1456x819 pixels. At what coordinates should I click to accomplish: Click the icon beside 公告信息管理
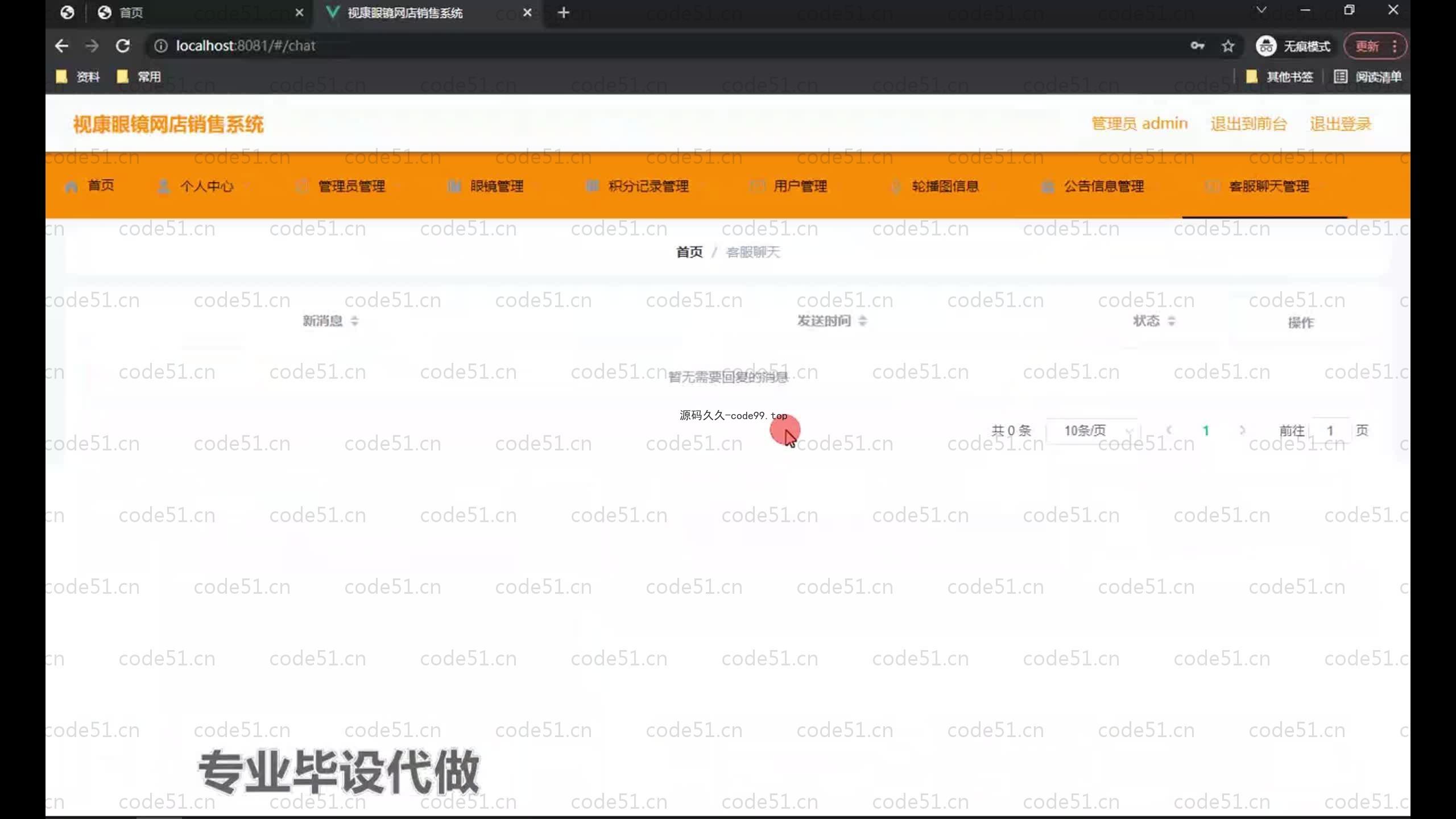coord(1048,186)
